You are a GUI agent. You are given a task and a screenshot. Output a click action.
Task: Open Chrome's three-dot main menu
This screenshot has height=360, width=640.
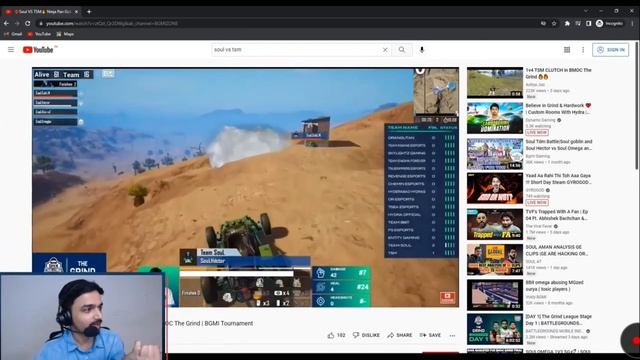pos(632,24)
